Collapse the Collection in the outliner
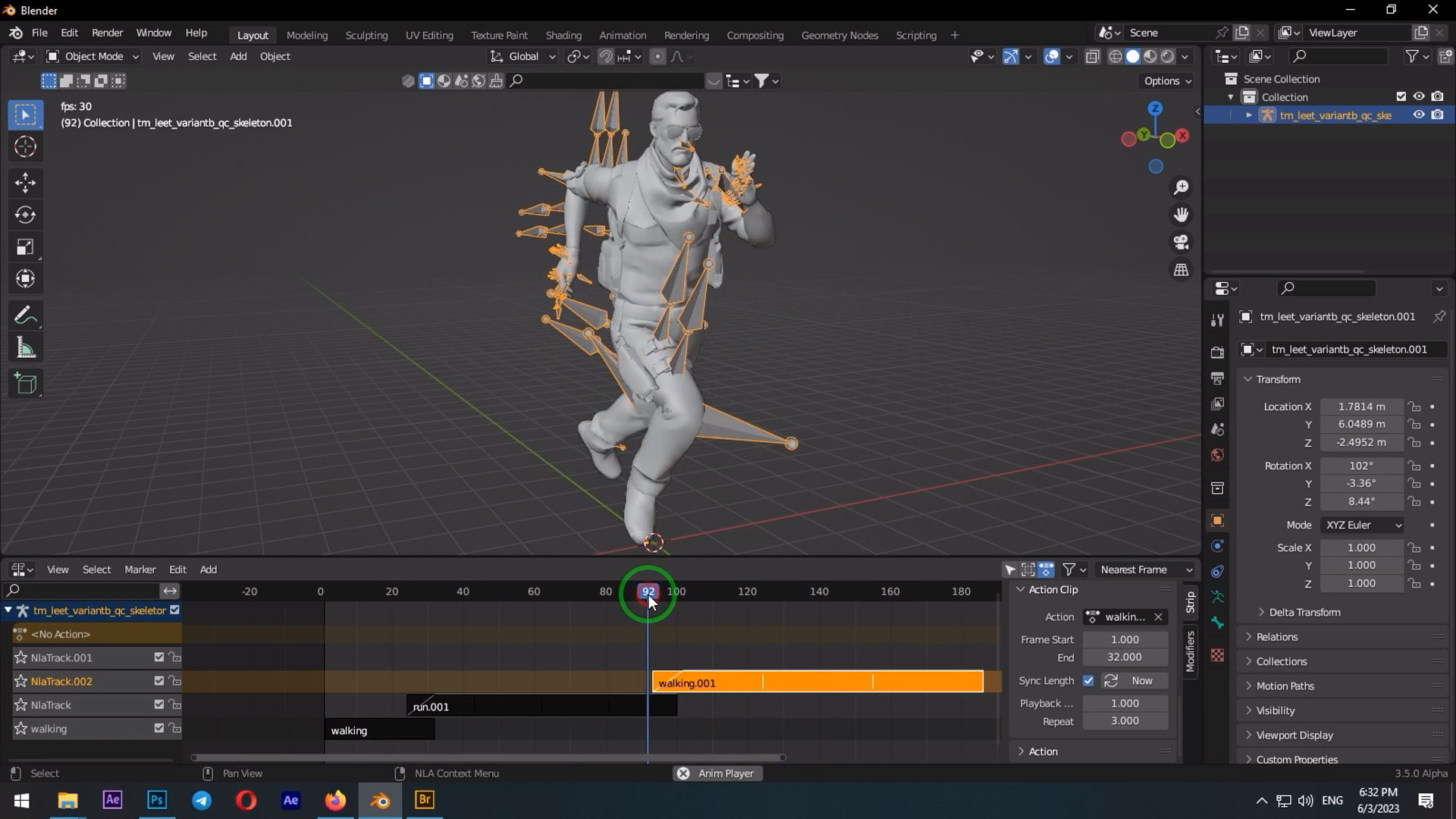Viewport: 1456px width, 819px height. (x=1232, y=97)
